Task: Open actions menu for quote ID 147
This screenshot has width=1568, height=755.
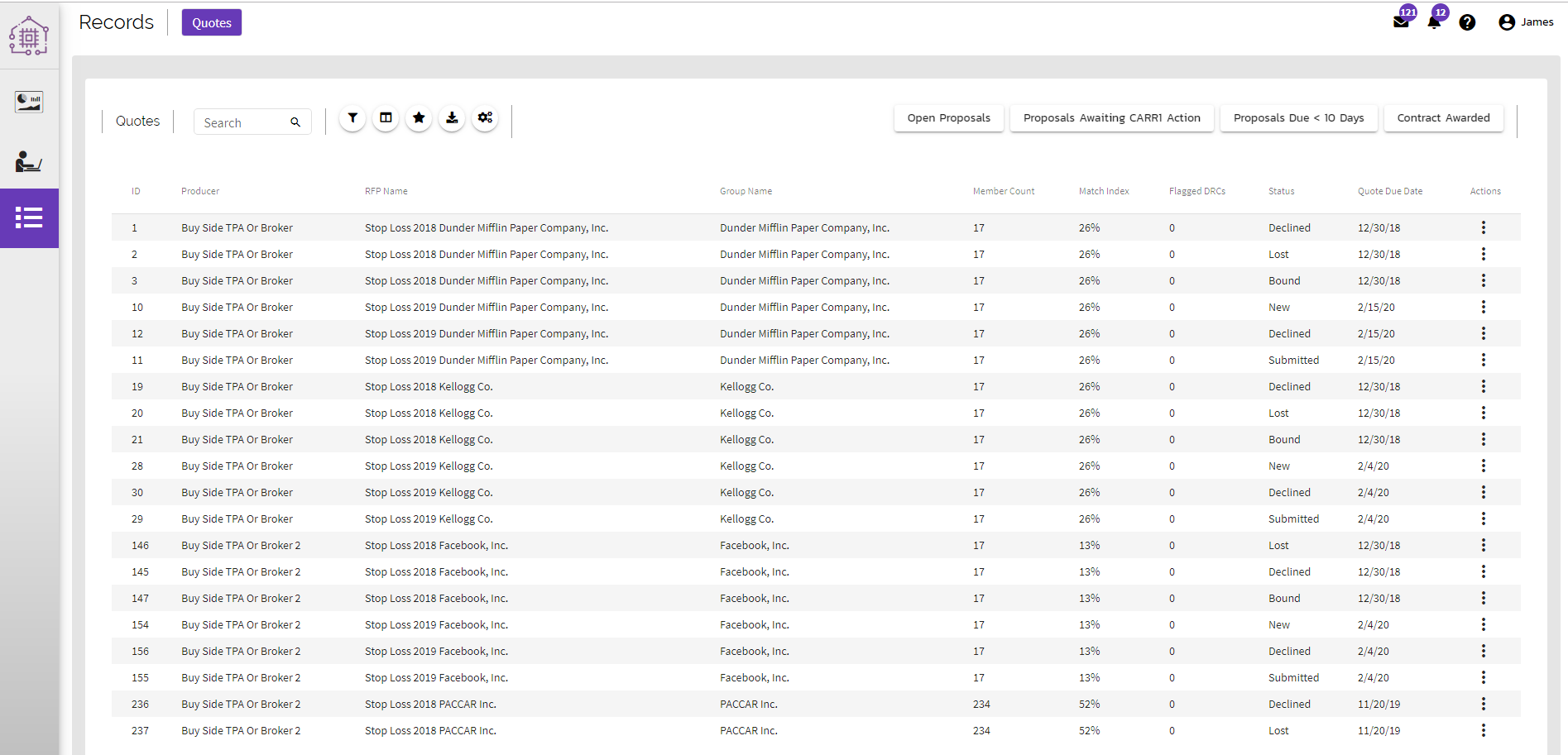Action: [1484, 598]
